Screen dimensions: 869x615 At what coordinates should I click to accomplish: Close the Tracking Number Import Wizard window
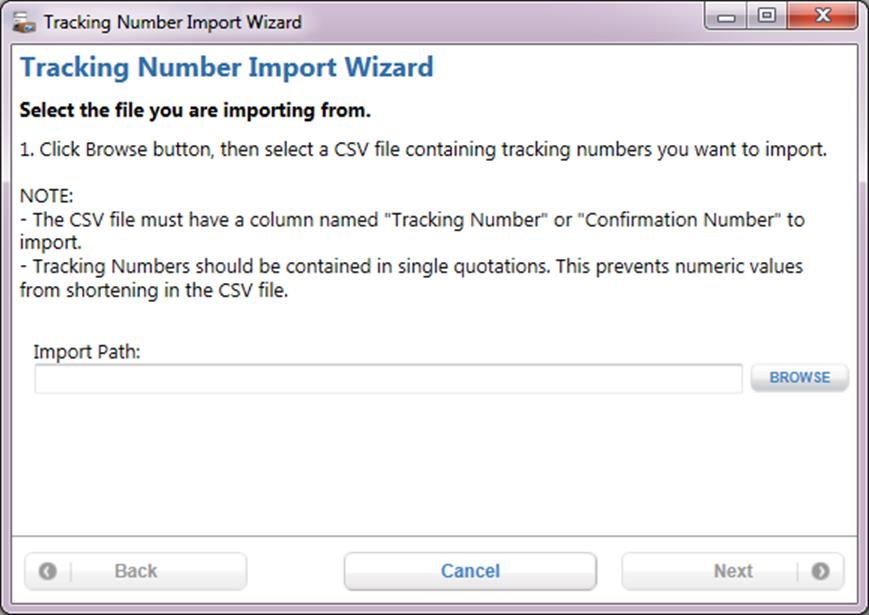[x=823, y=16]
